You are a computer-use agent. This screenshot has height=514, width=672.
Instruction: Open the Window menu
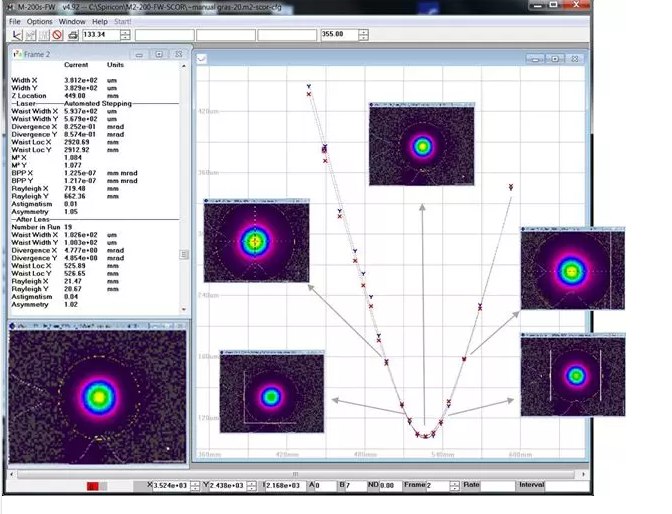tap(72, 21)
